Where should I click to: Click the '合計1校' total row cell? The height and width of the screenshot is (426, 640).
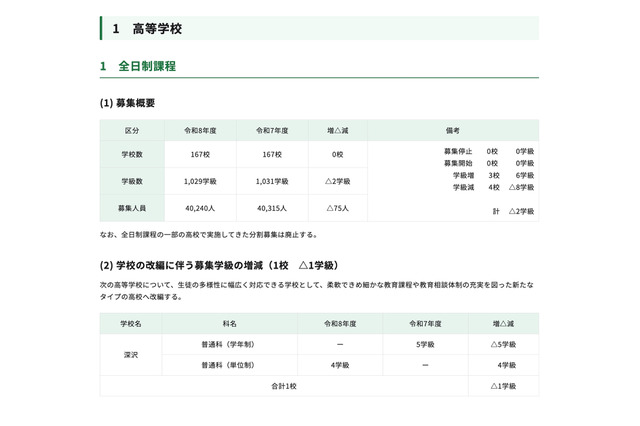point(283,386)
